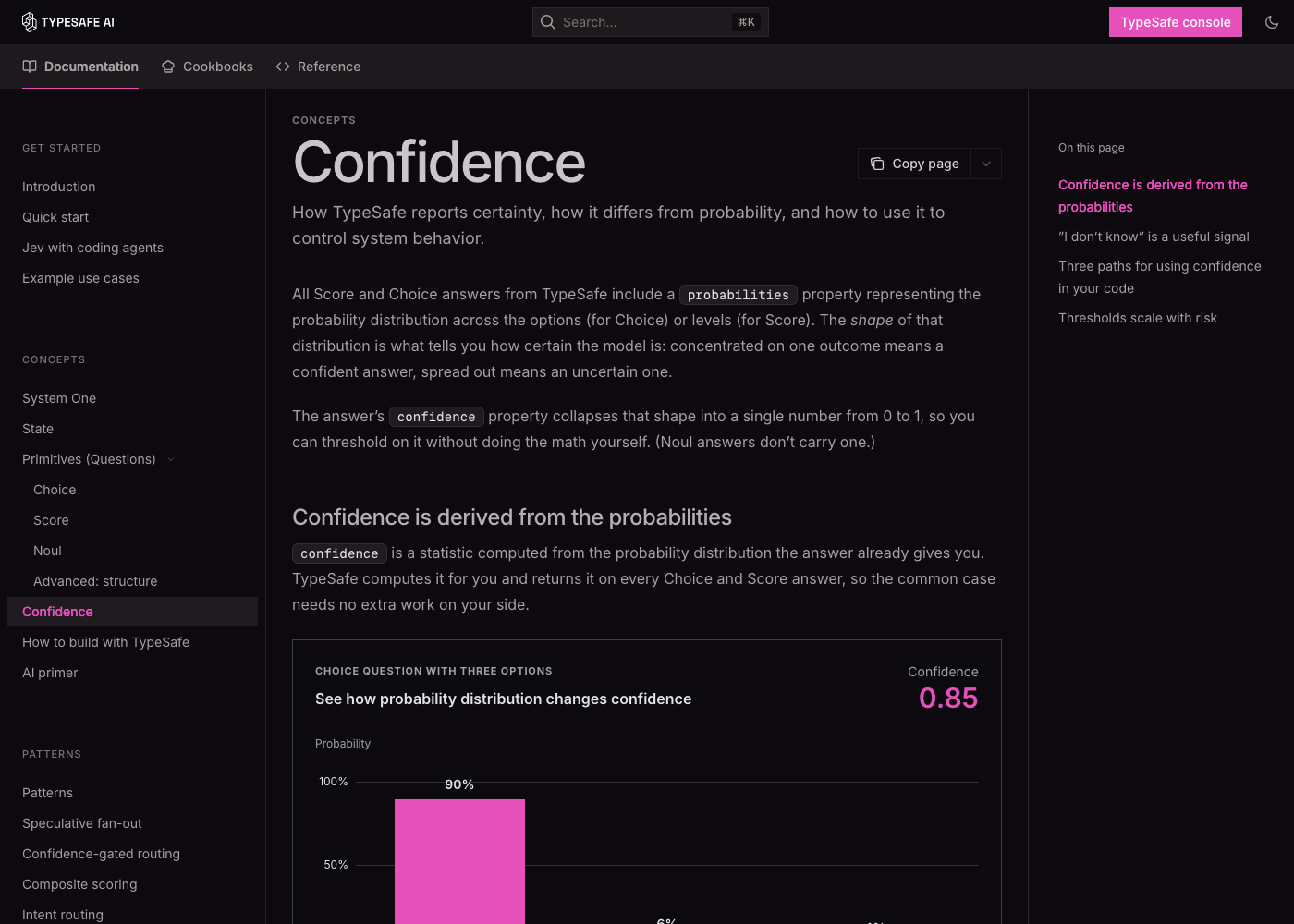Screen dimensions: 1294x924
Task: Open the State concept page
Action: point(38,429)
